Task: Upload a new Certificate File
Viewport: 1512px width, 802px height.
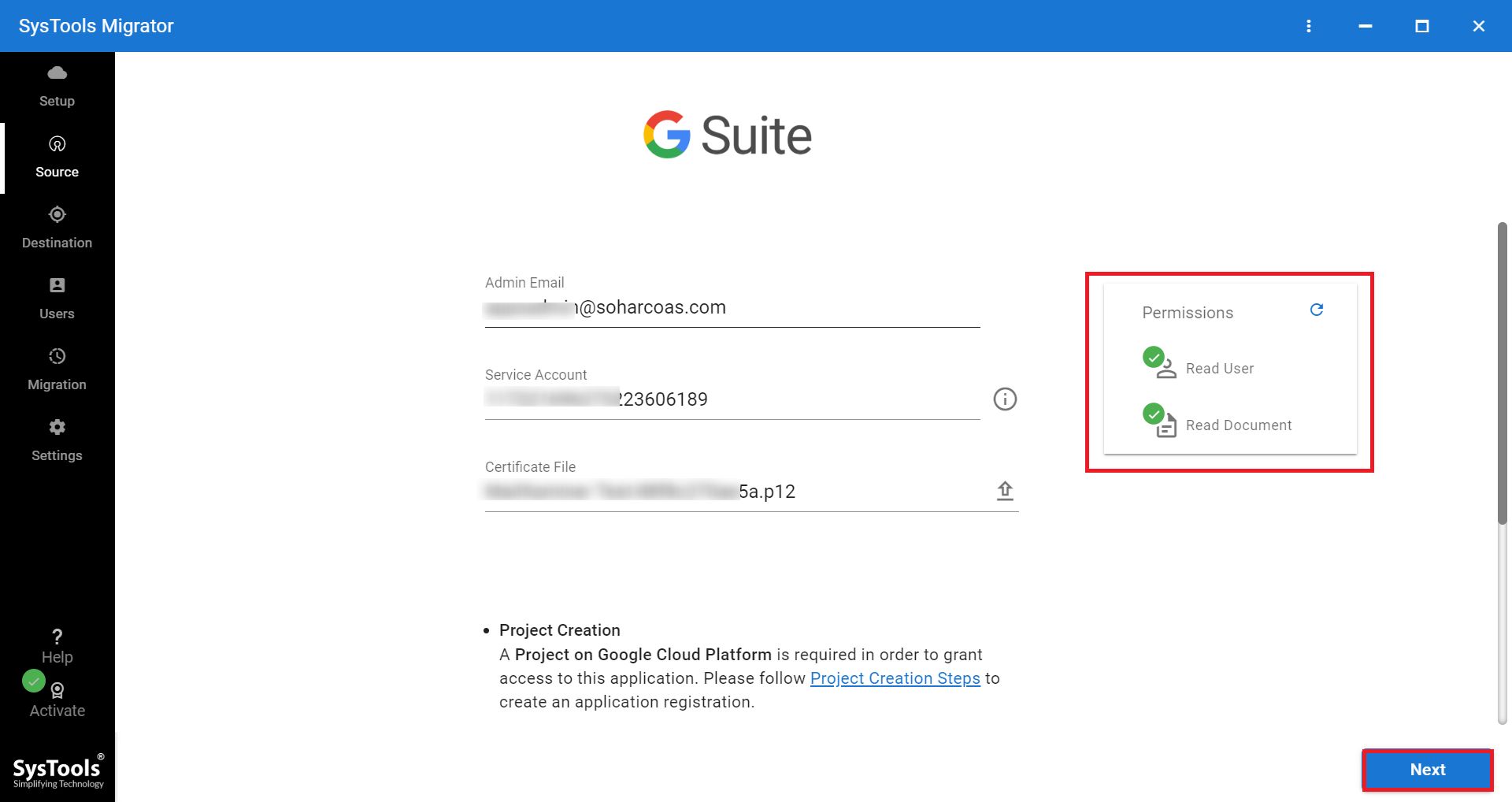Action: [1005, 490]
